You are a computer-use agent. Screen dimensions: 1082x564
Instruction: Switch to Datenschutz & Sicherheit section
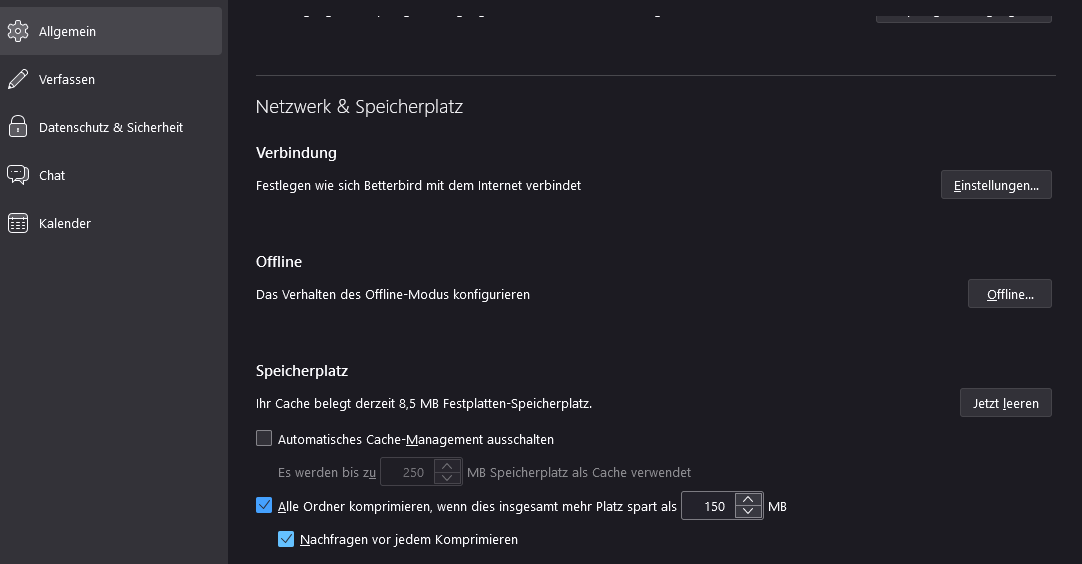point(110,127)
